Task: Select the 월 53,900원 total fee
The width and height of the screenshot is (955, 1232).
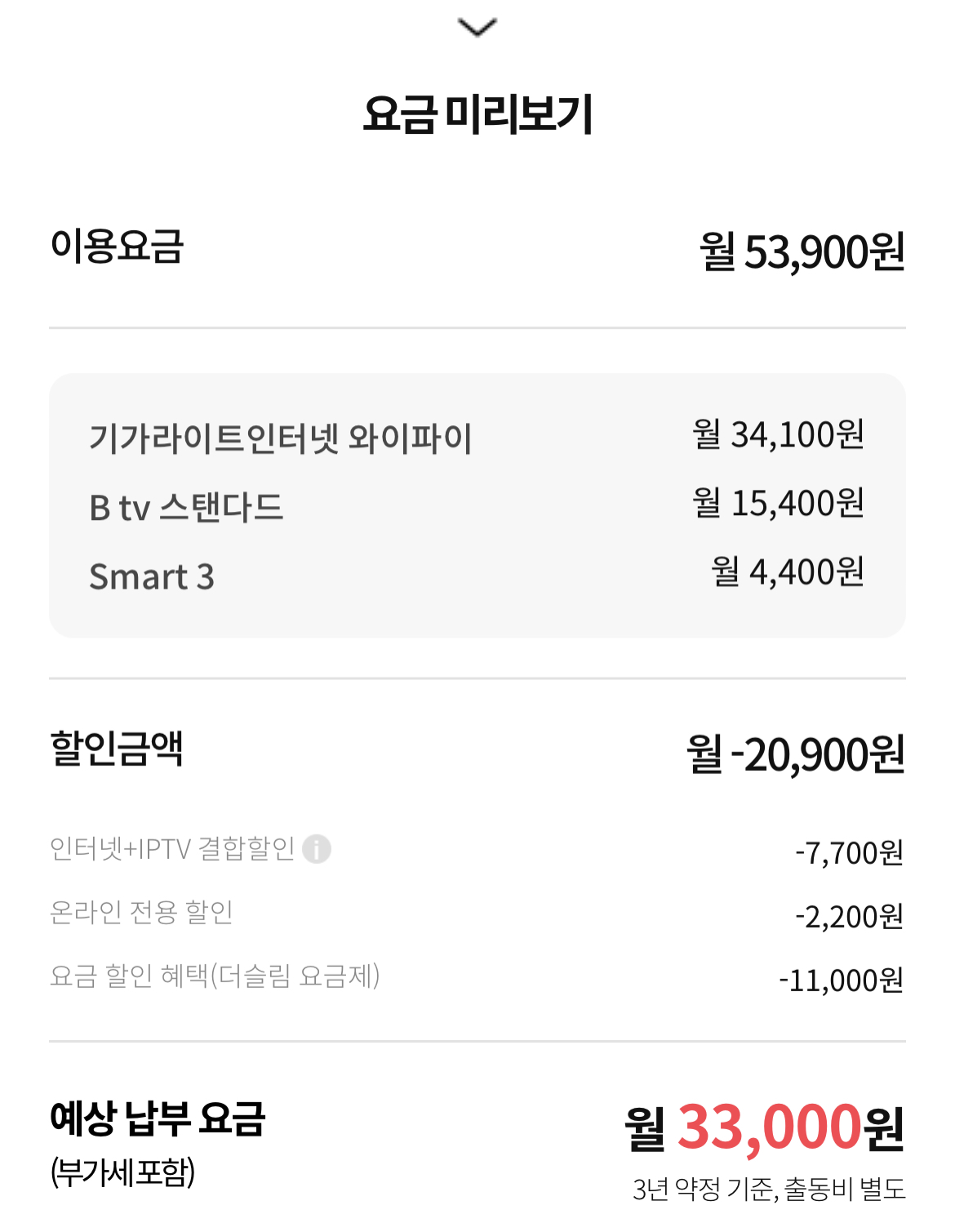Action: click(x=802, y=251)
